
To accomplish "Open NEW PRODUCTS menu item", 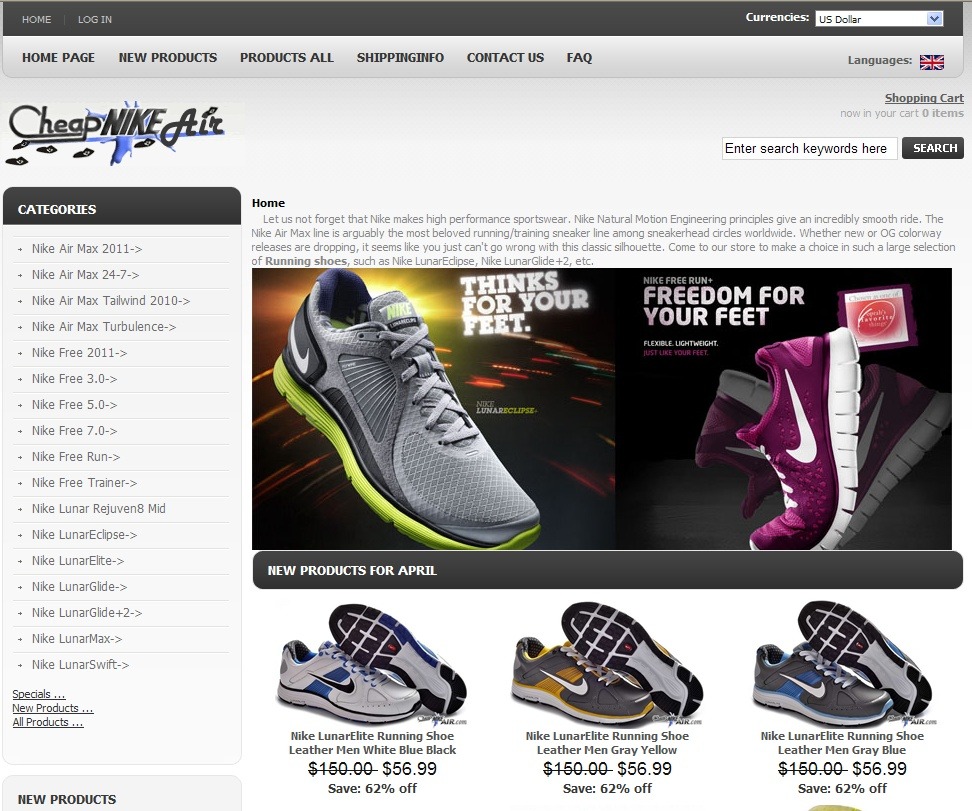I will [x=168, y=58].
